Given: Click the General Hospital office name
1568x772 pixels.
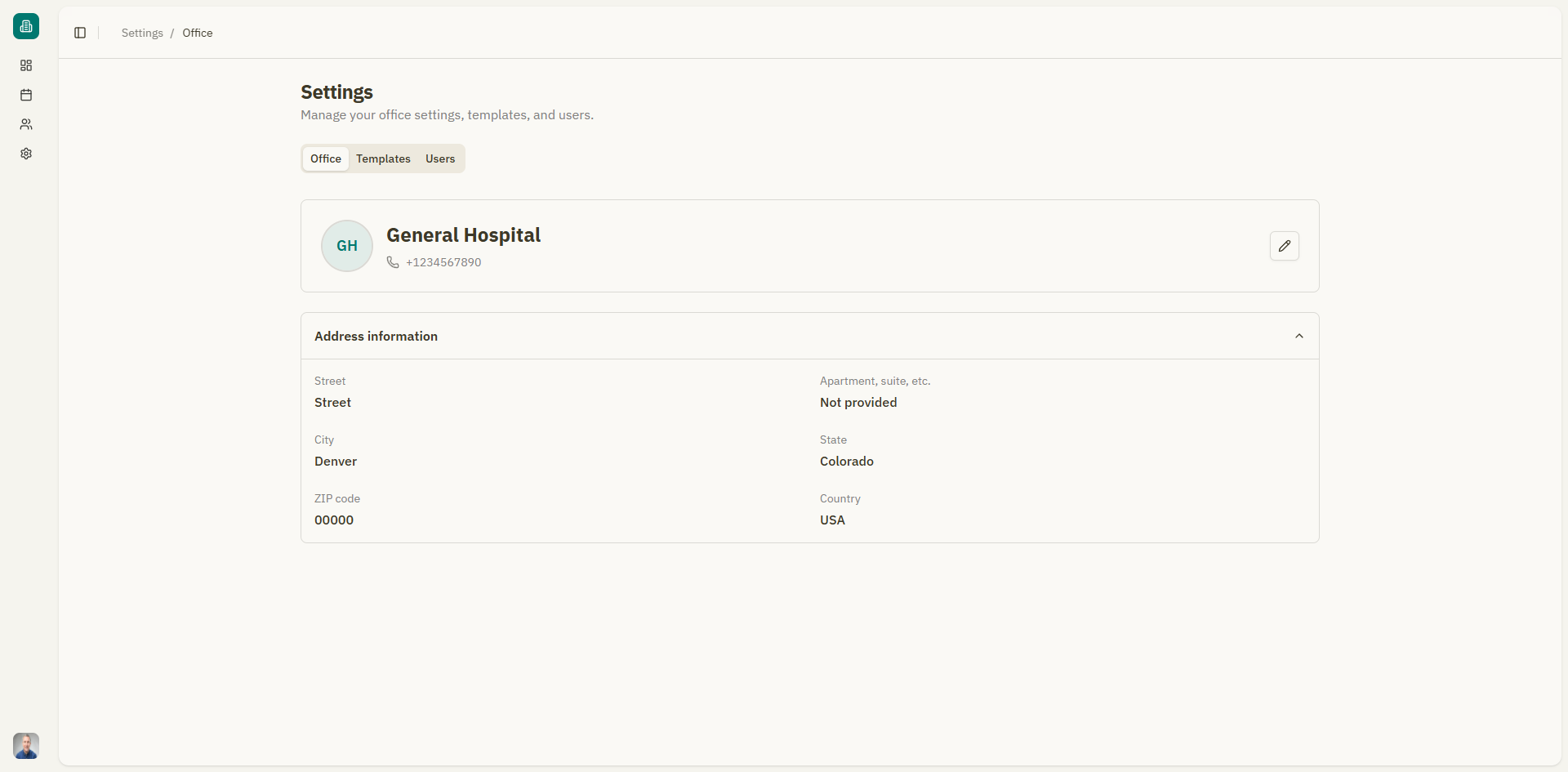Looking at the screenshot, I should click(463, 235).
